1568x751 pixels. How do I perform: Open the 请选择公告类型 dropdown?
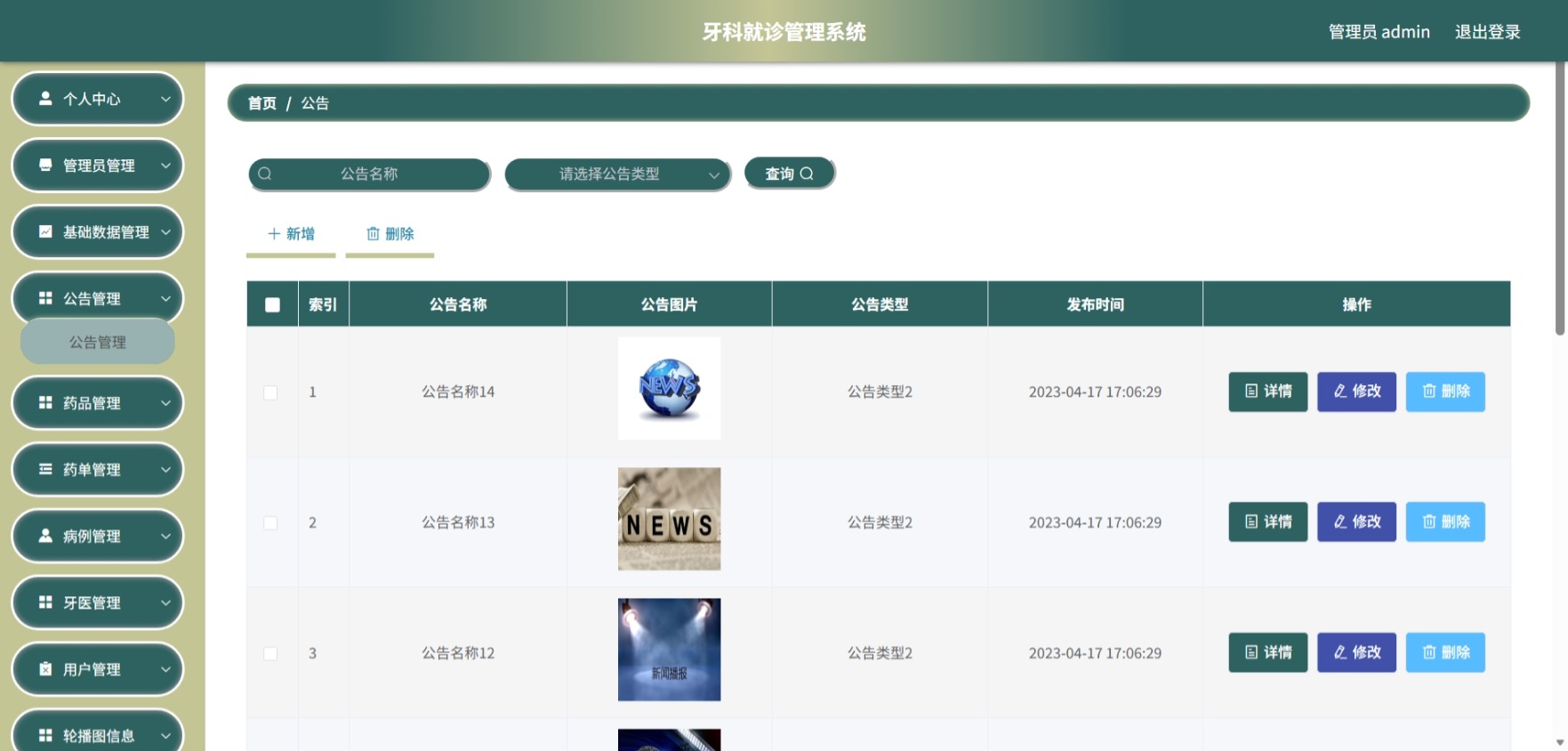[617, 174]
